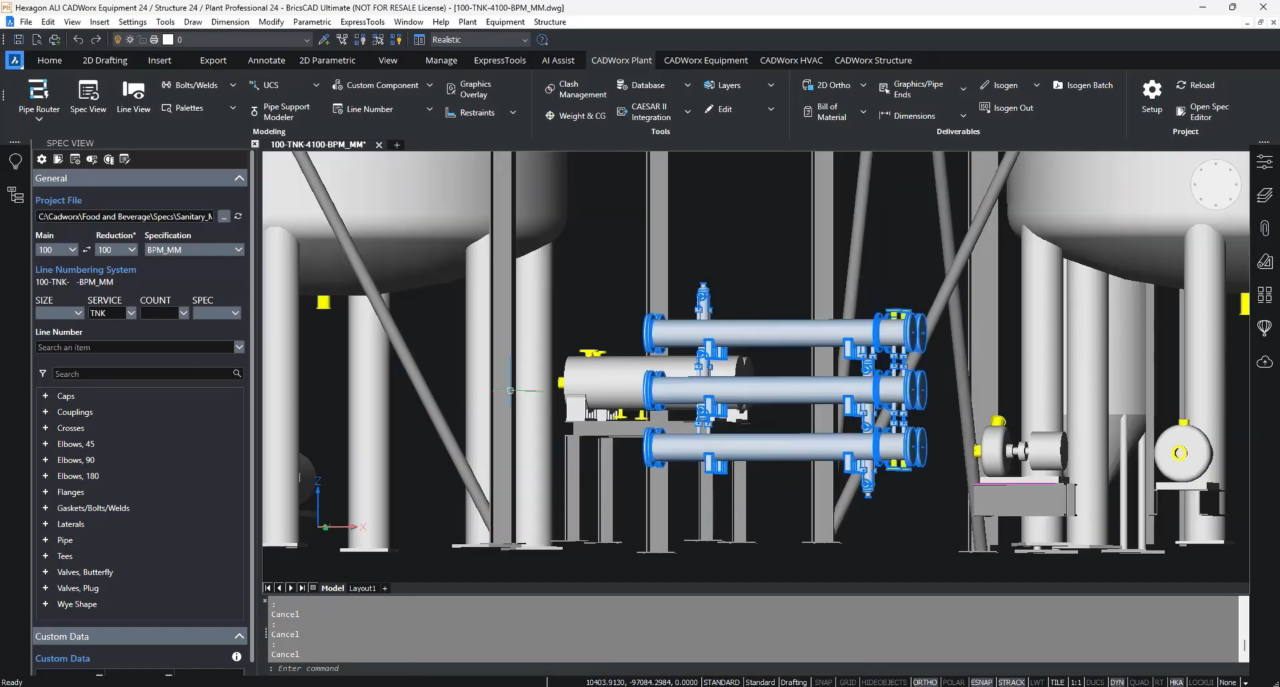This screenshot has height=687, width=1280.
Task: Open the Reduction size dropdown
Action: click(116, 249)
